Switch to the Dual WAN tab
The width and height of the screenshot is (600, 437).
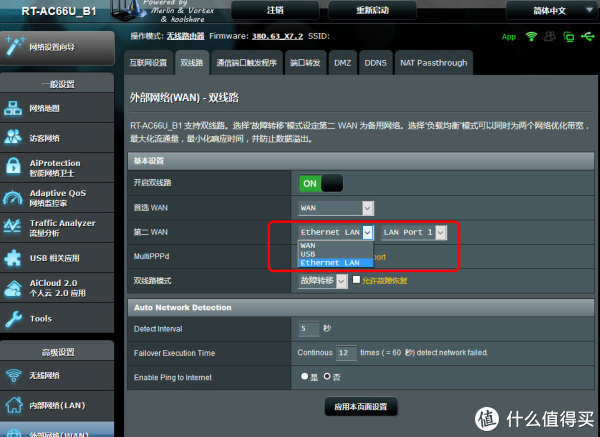192,63
